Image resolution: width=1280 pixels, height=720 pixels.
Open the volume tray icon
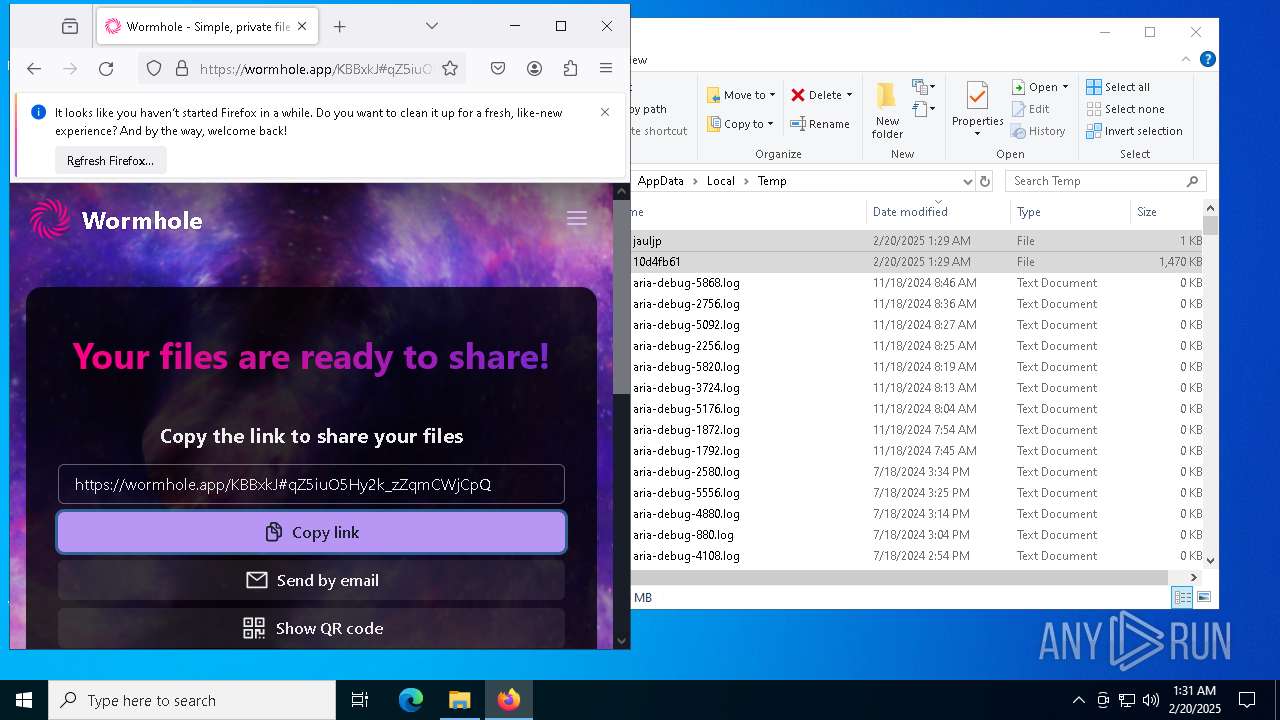coord(1151,700)
